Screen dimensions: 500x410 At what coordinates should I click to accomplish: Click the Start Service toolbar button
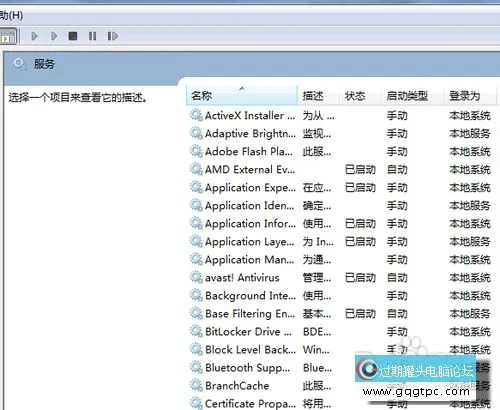pyautogui.click(x=34, y=36)
